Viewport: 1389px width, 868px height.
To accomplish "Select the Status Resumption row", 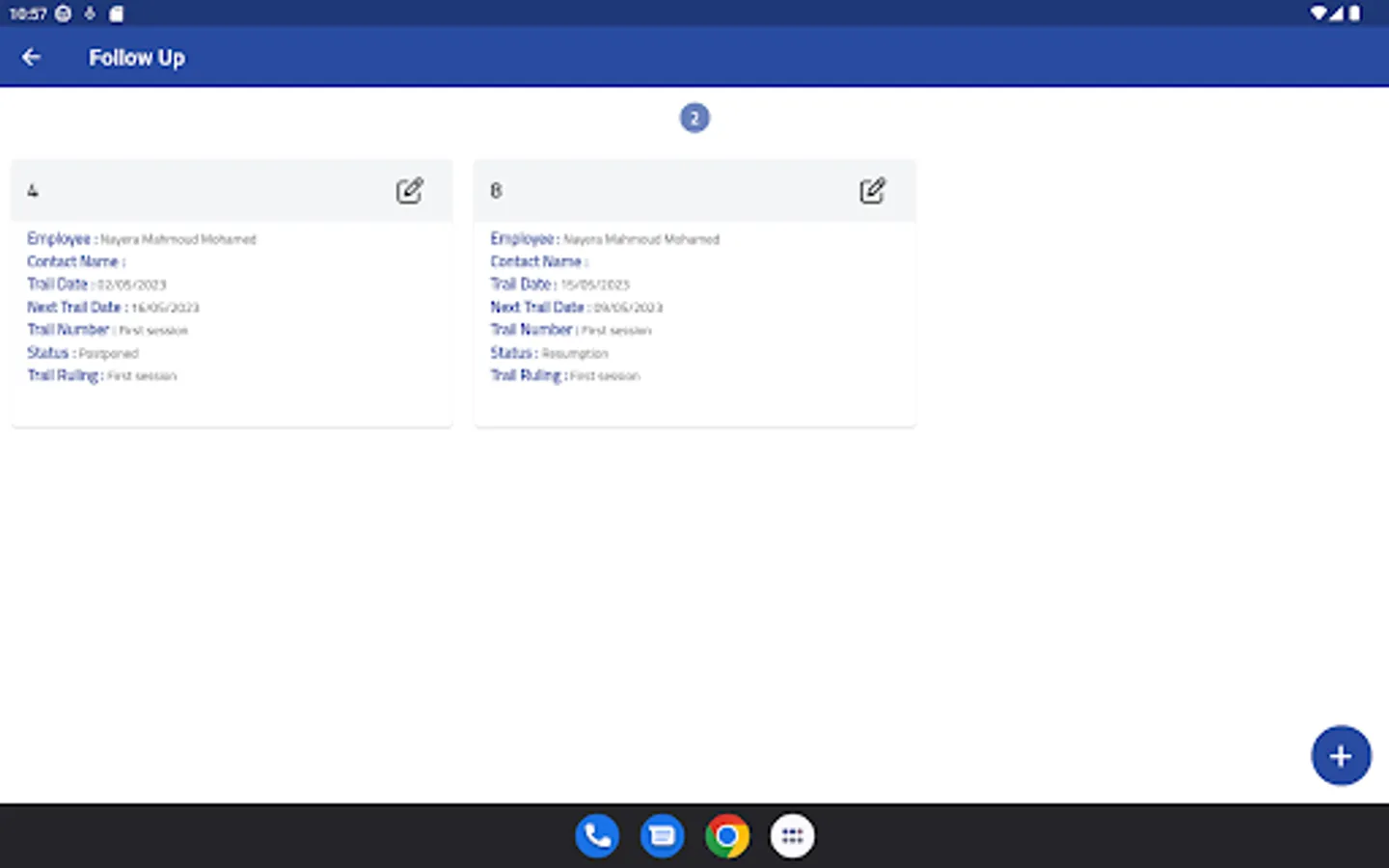I will click(x=549, y=353).
